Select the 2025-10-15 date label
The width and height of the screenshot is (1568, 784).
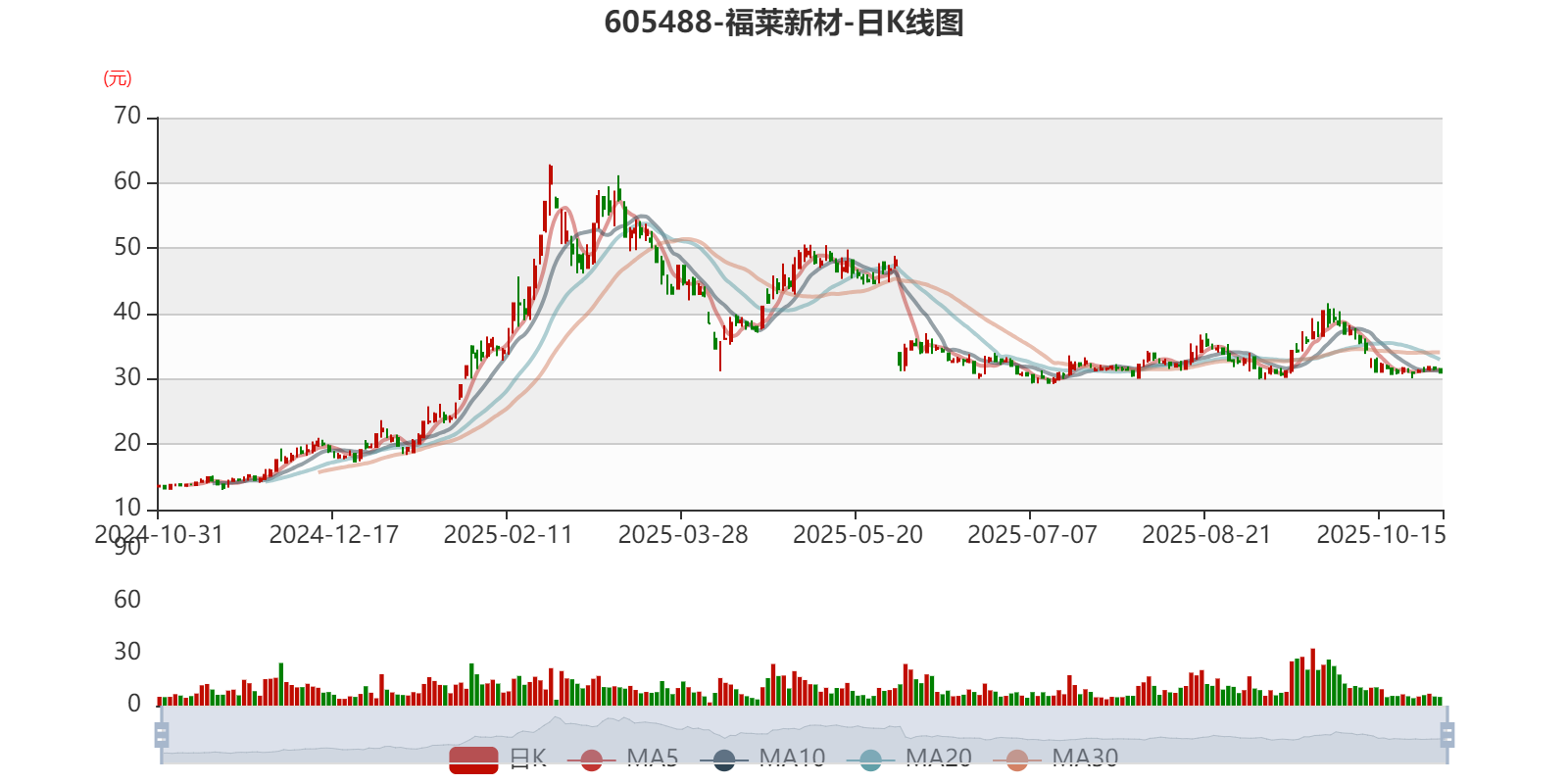tap(1381, 535)
